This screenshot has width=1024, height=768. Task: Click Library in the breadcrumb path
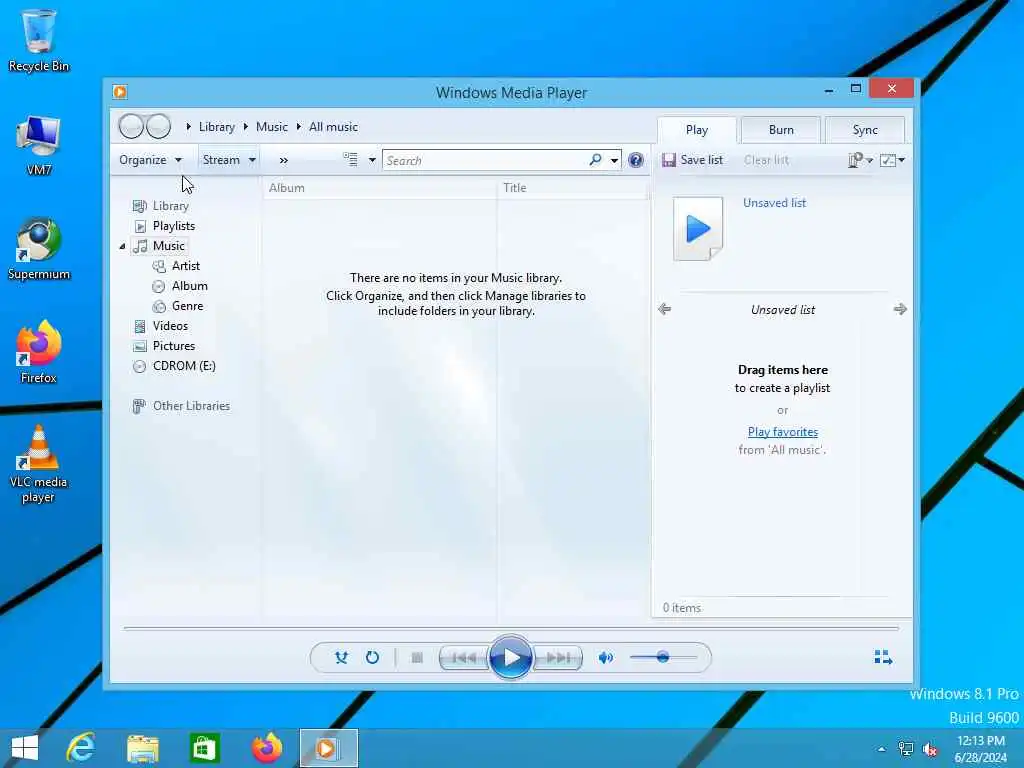(x=217, y=127)
